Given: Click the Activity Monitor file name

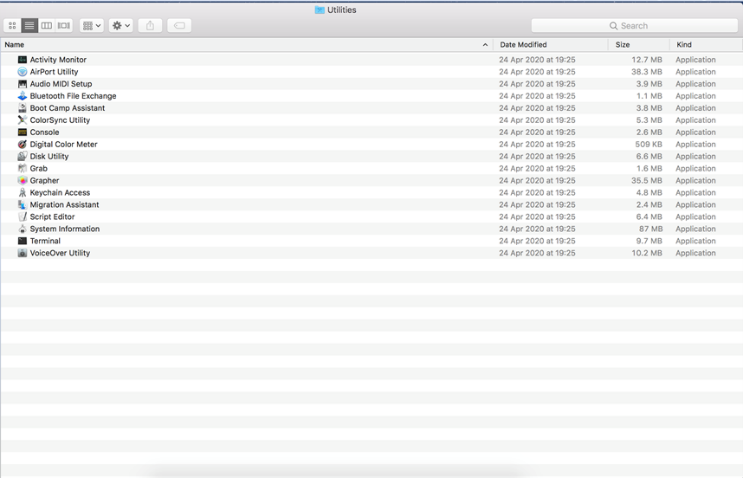Looking at the screenshot, I should 58,60.
